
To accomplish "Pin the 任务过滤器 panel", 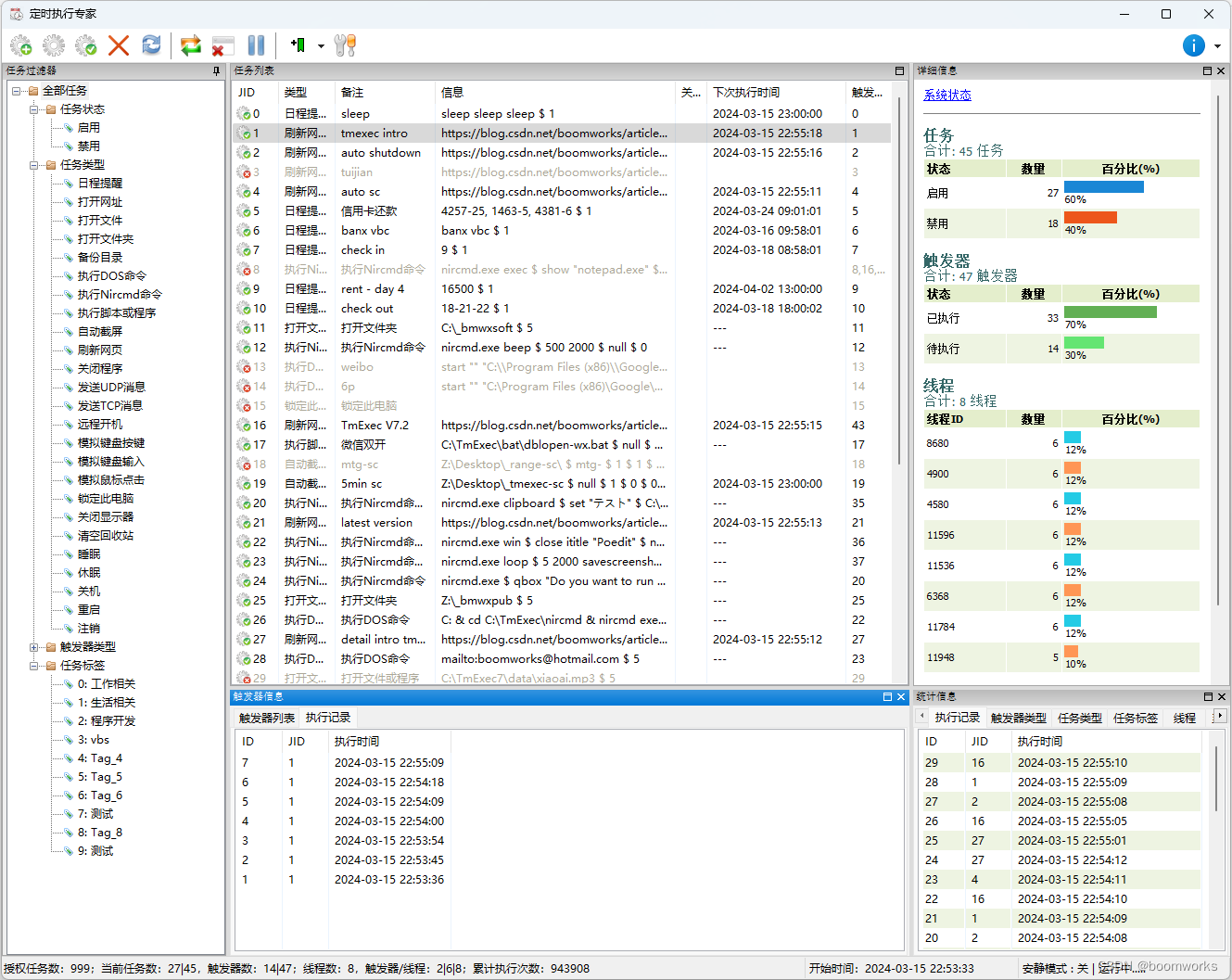I will [x=217, y=70].
